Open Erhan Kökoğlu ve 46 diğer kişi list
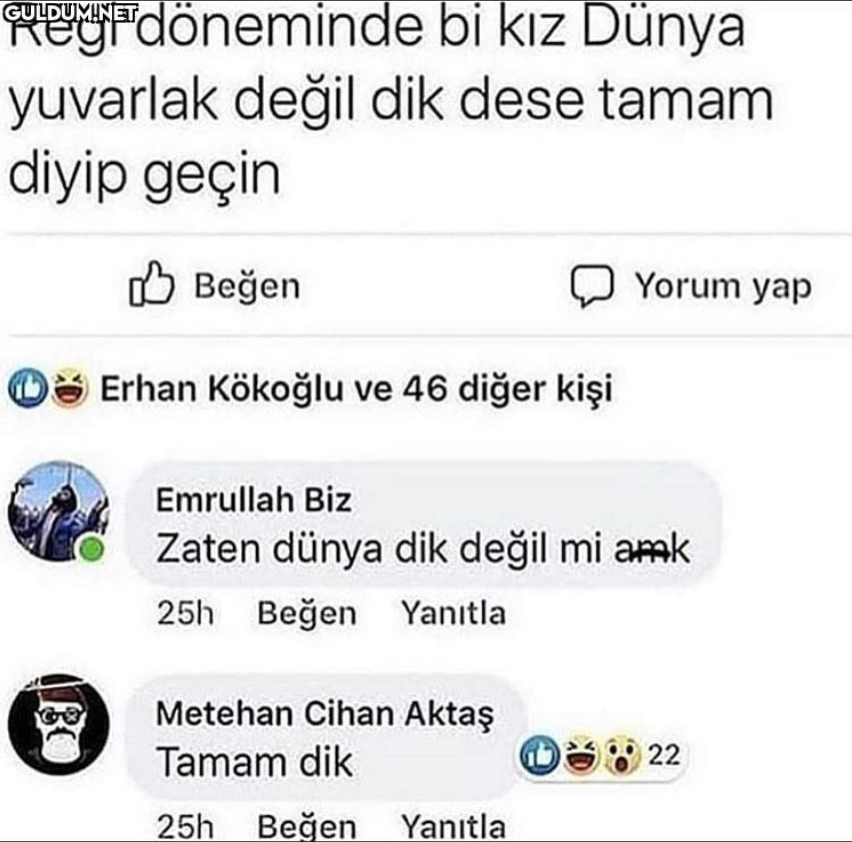The width and height of the screenshot is (852, 842). pos(356,389)
